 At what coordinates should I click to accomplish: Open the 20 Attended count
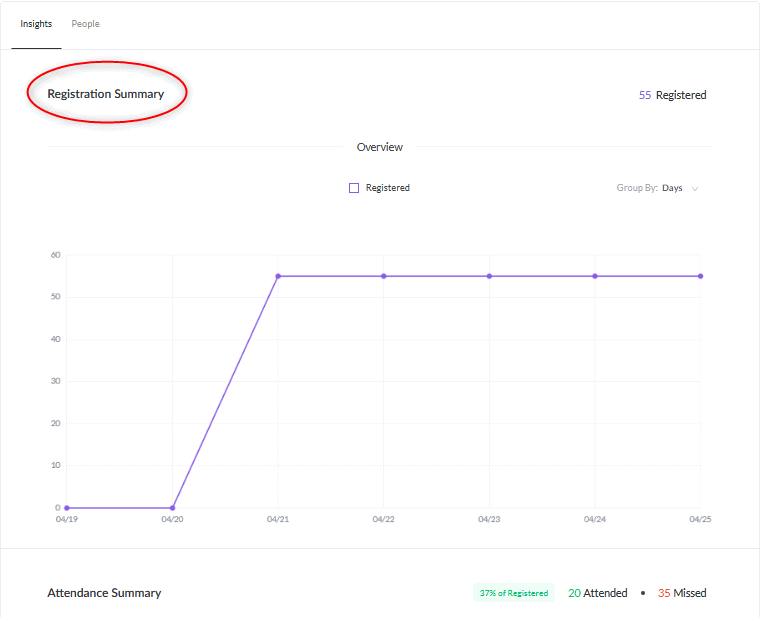(598, 593)
